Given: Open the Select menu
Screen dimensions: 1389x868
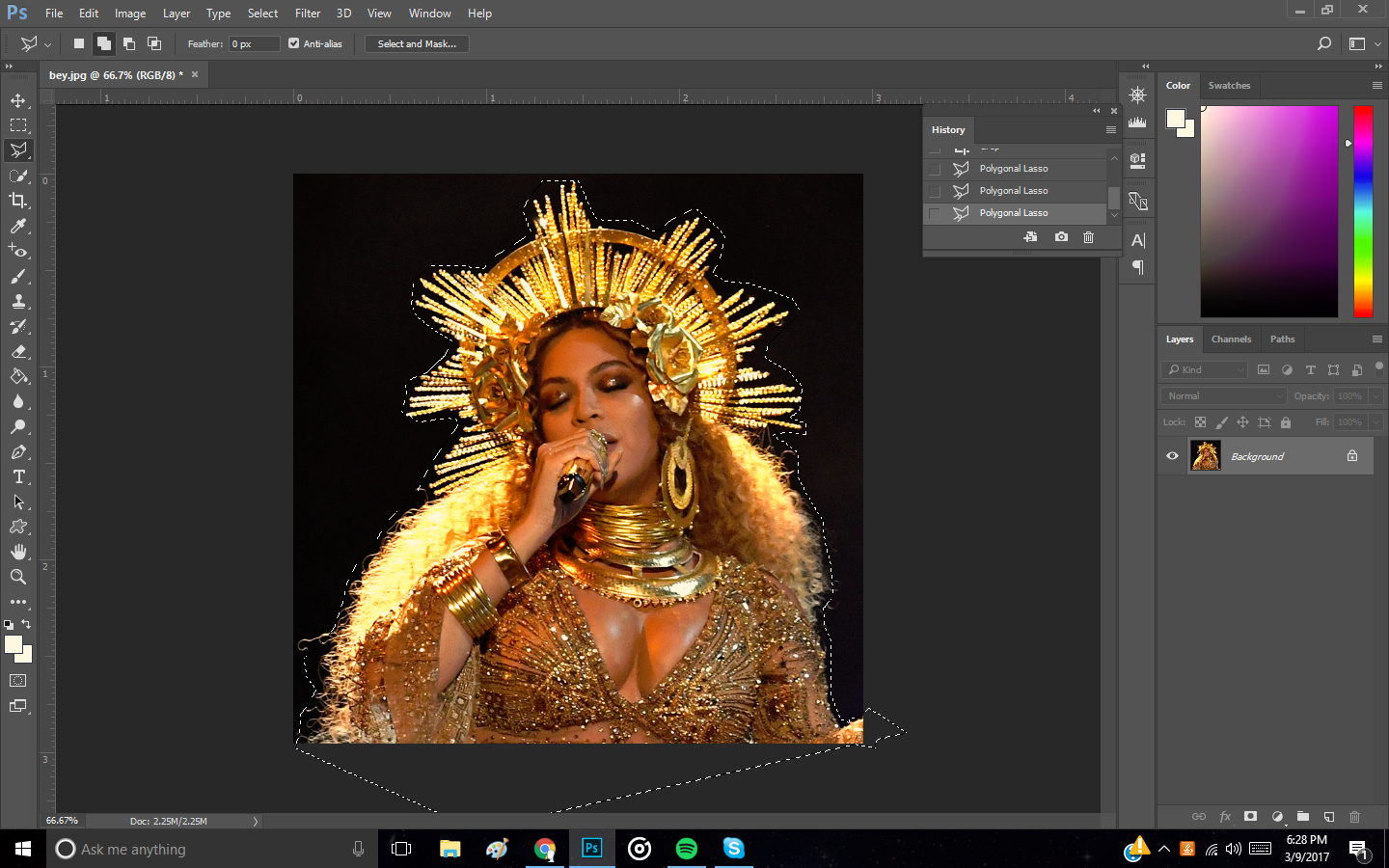Looking at the screenshot, I should tap(262, 14).
